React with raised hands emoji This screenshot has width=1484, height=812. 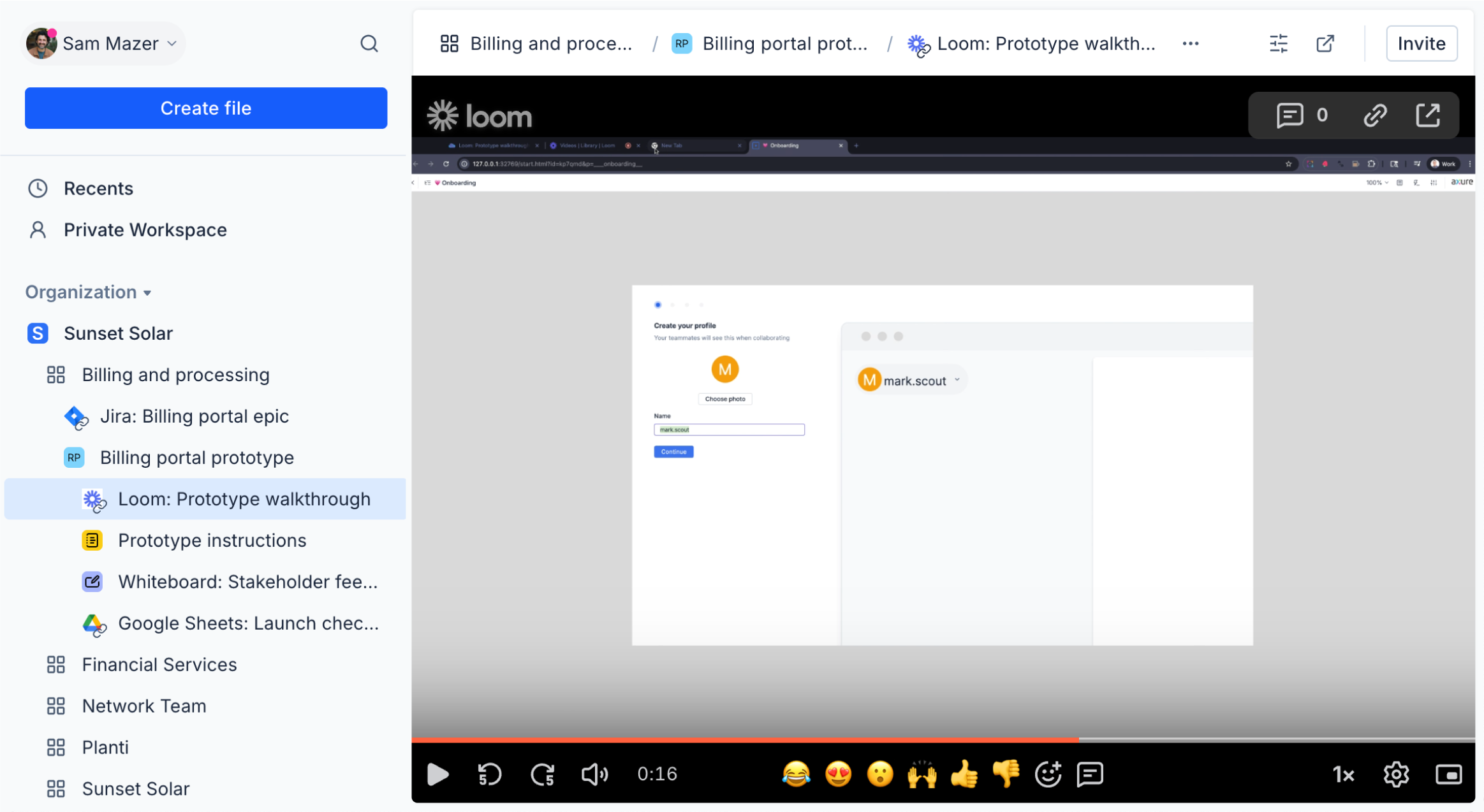point(922,774)
